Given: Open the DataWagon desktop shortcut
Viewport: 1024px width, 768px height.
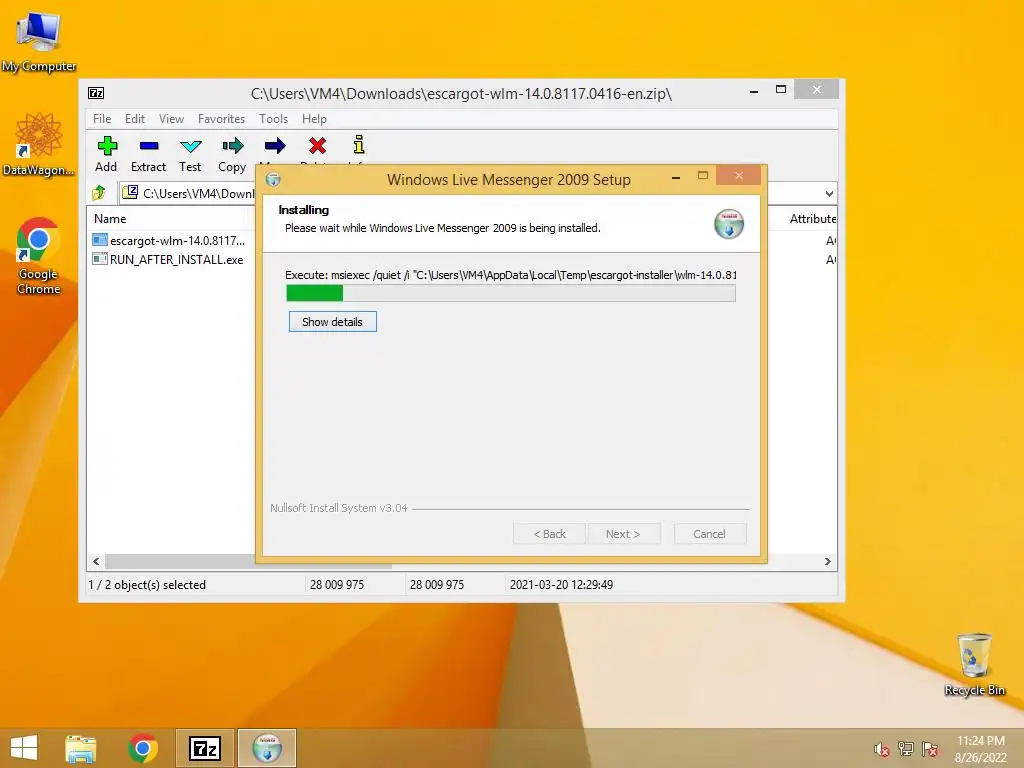Looking at the screenshot, I should [x=39, y=144].
